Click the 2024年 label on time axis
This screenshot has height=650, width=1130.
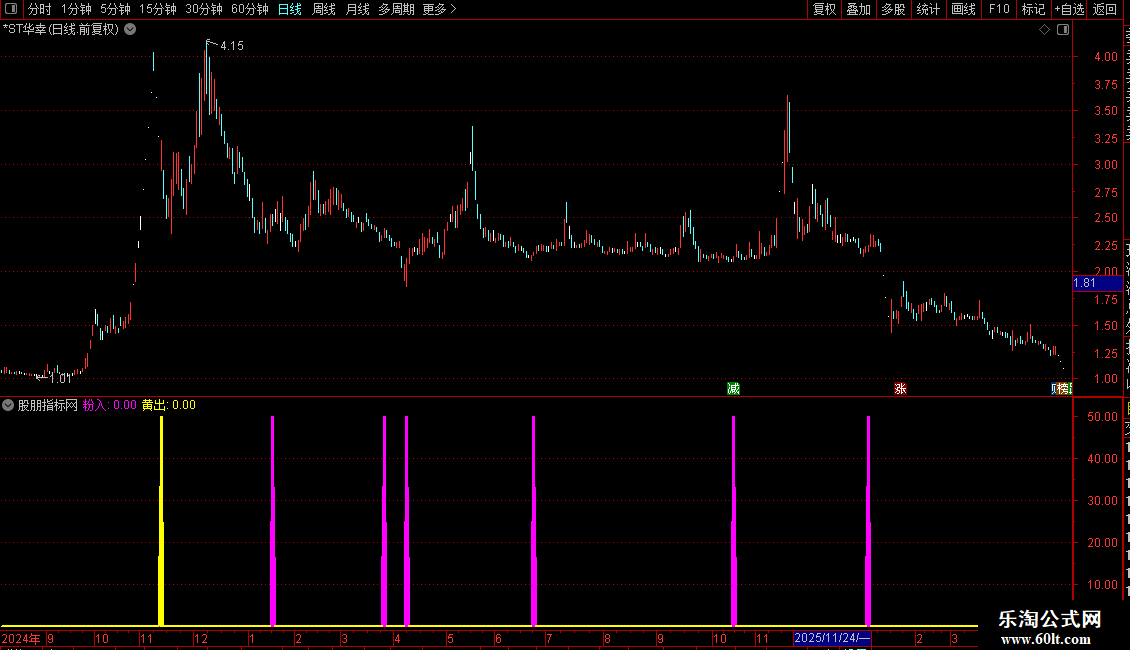pos(21,638)
